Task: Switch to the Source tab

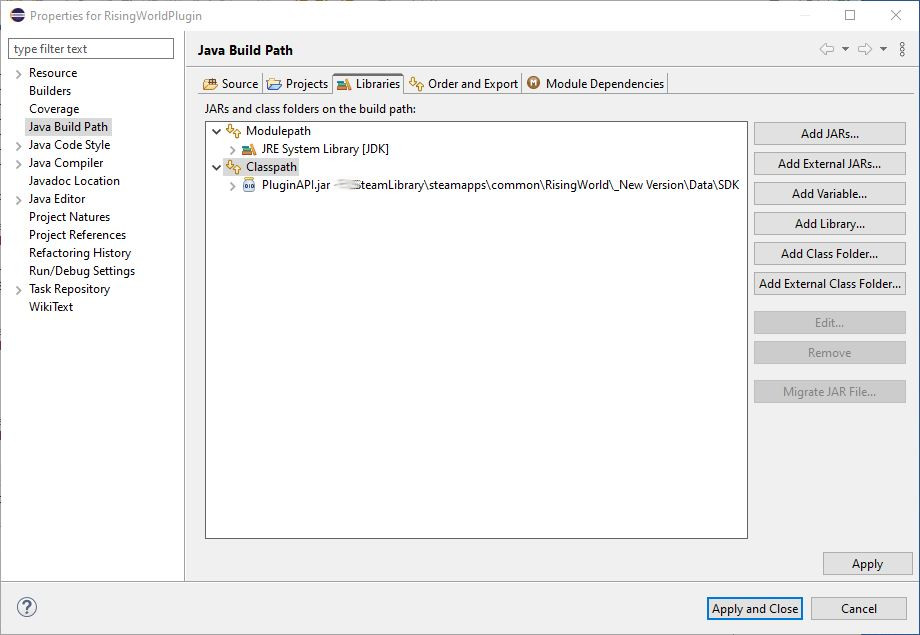Action: [231, 84]
